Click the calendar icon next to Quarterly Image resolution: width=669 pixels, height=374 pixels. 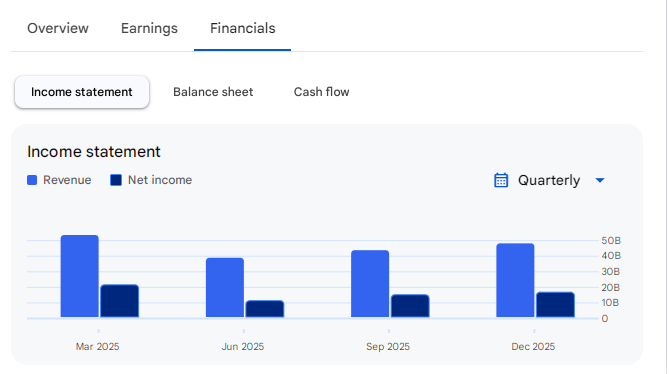click(501, 180)
